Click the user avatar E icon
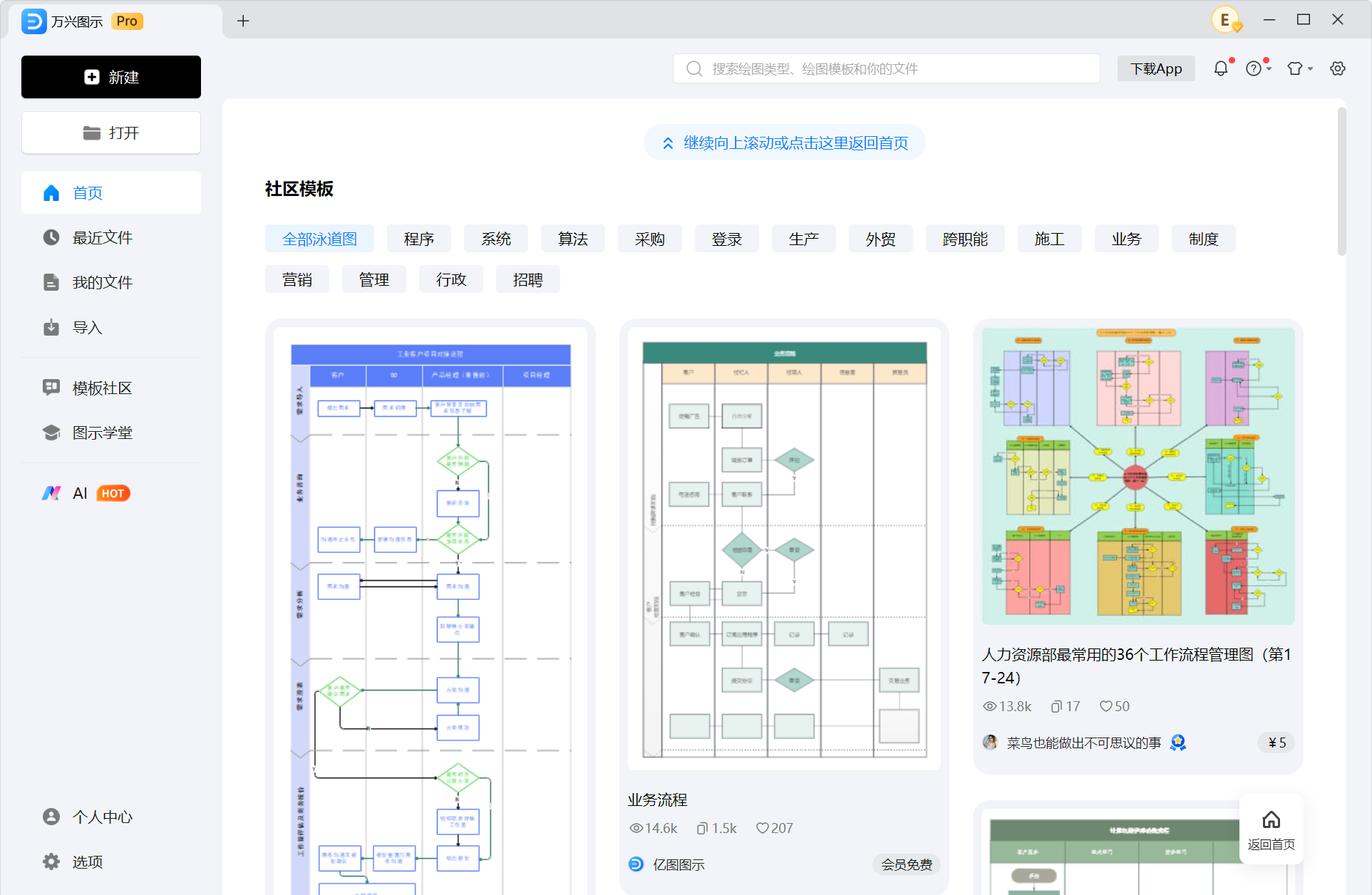This screenshot has height=895, width=1372. click(1225, 20)
